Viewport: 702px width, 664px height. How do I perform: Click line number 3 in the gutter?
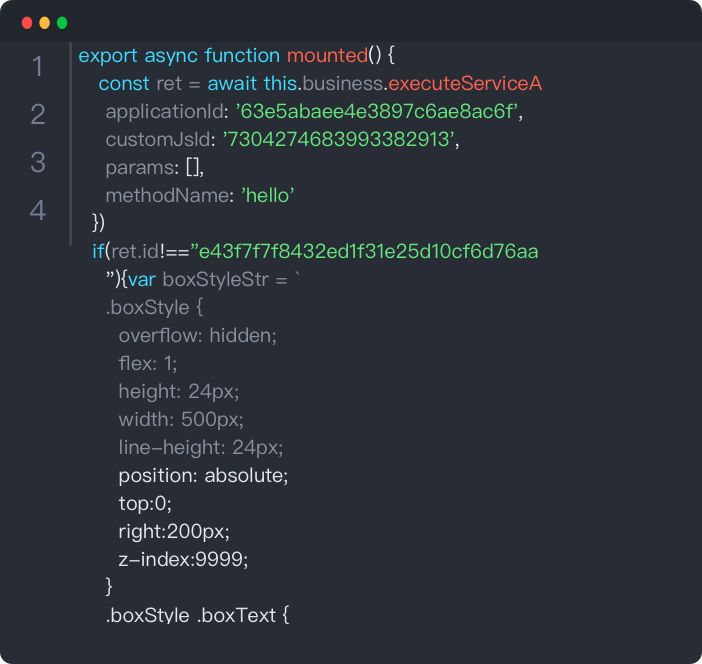click(x=38, y=163)
